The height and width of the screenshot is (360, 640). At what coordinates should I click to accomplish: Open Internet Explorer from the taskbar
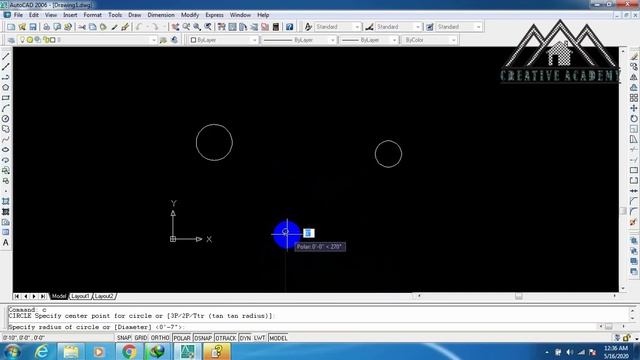click(42, 351)
